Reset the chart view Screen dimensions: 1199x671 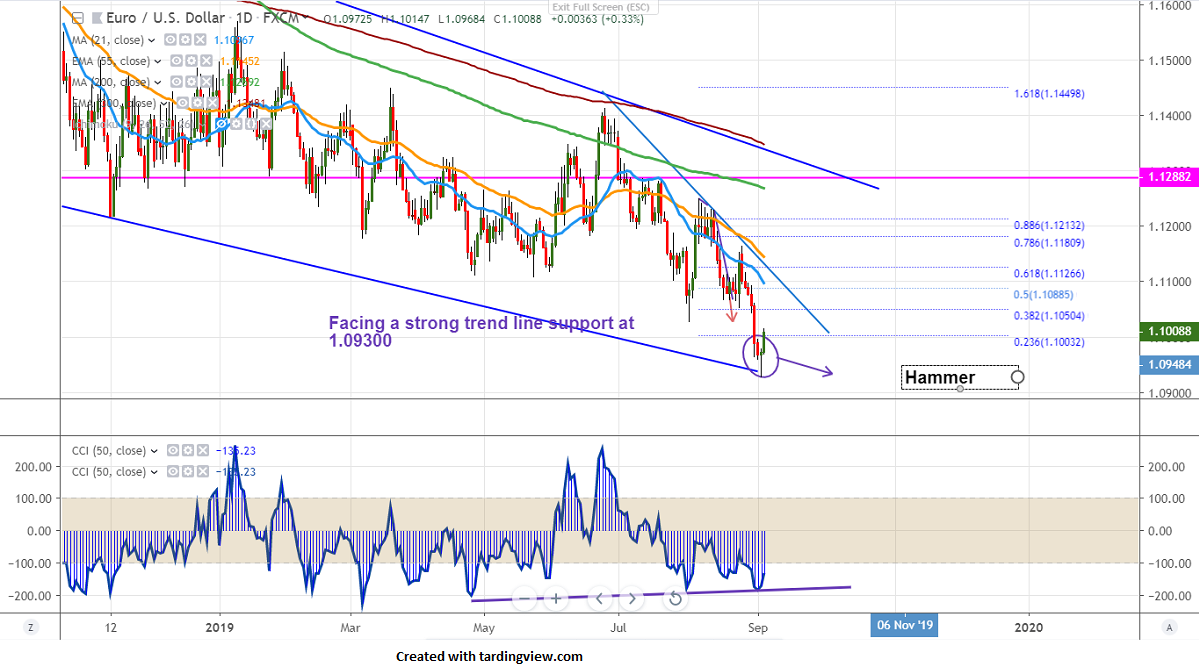(x=675, y=598)
